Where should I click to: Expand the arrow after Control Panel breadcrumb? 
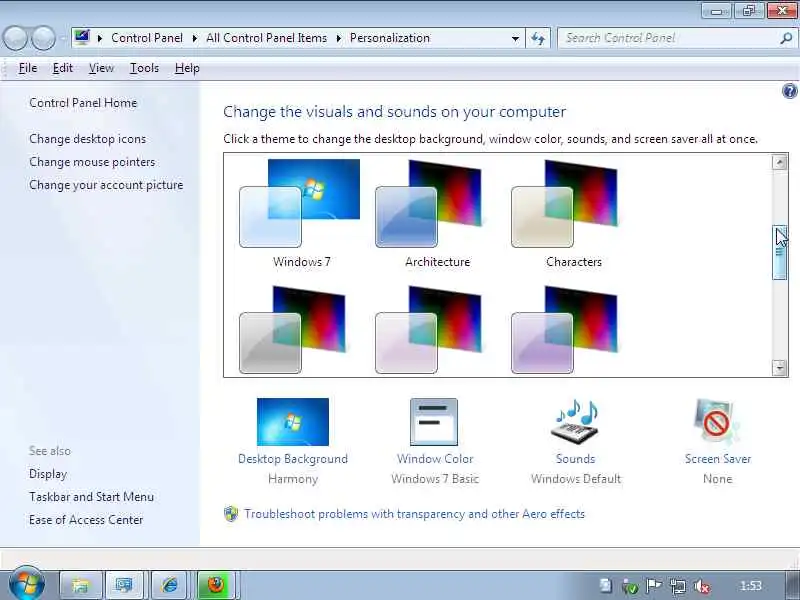(x=194, y=38)
